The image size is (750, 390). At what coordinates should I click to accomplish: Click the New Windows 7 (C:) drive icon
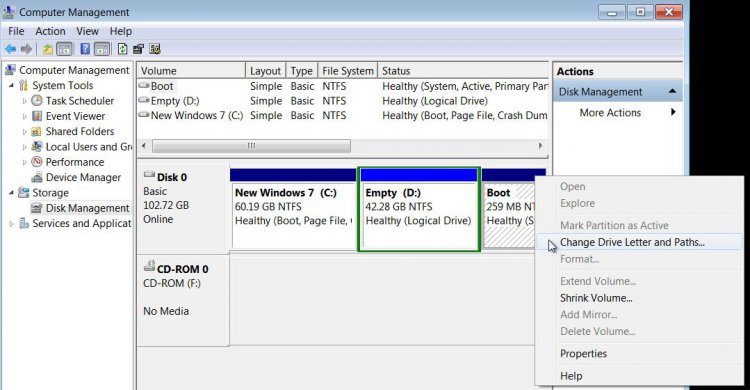pyautogui.click(x=144, y=115)
